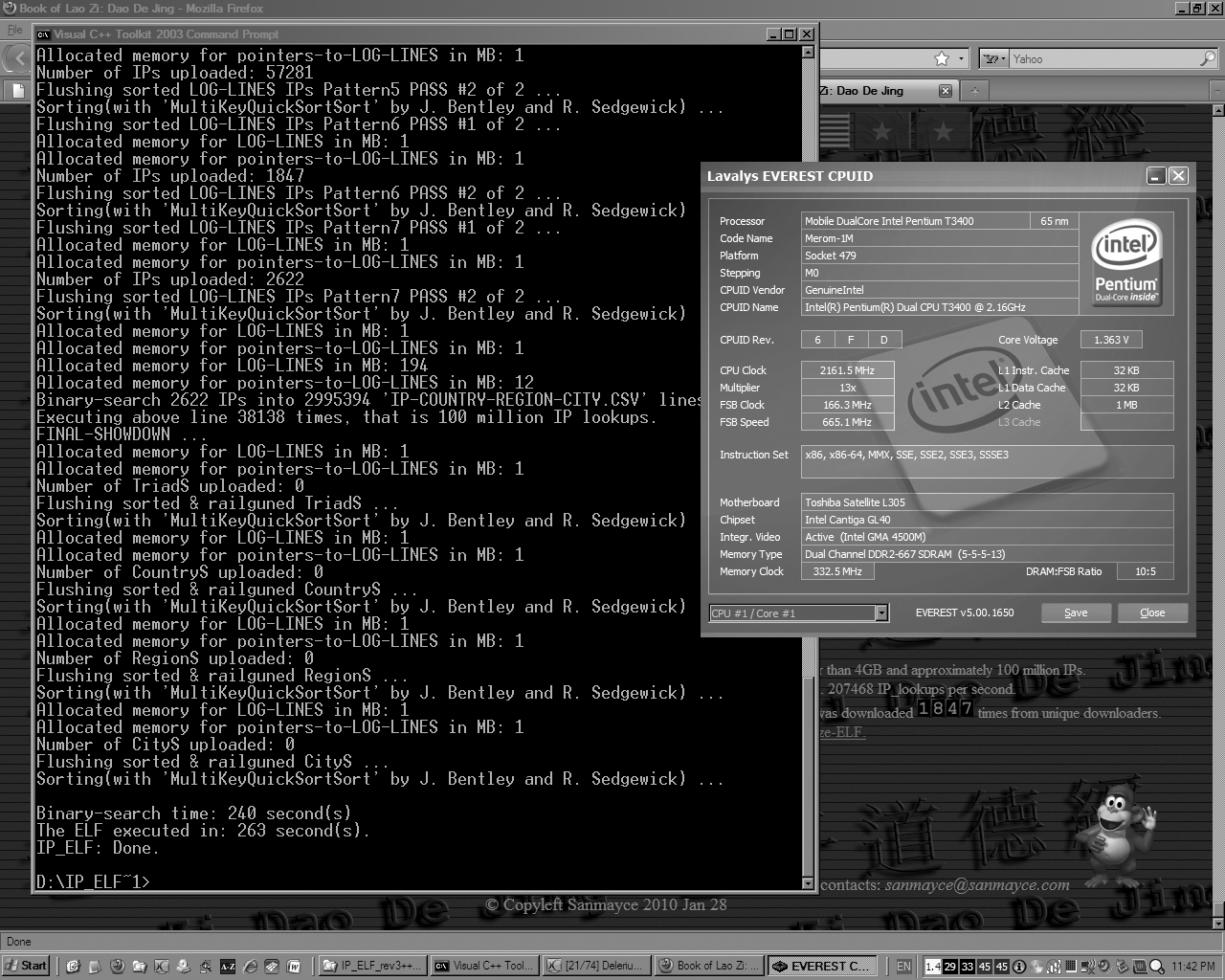Screen dimensions: 1225x980
Task: Click the Close button in EVEREST CPUID
Action: click(1152, 612)
